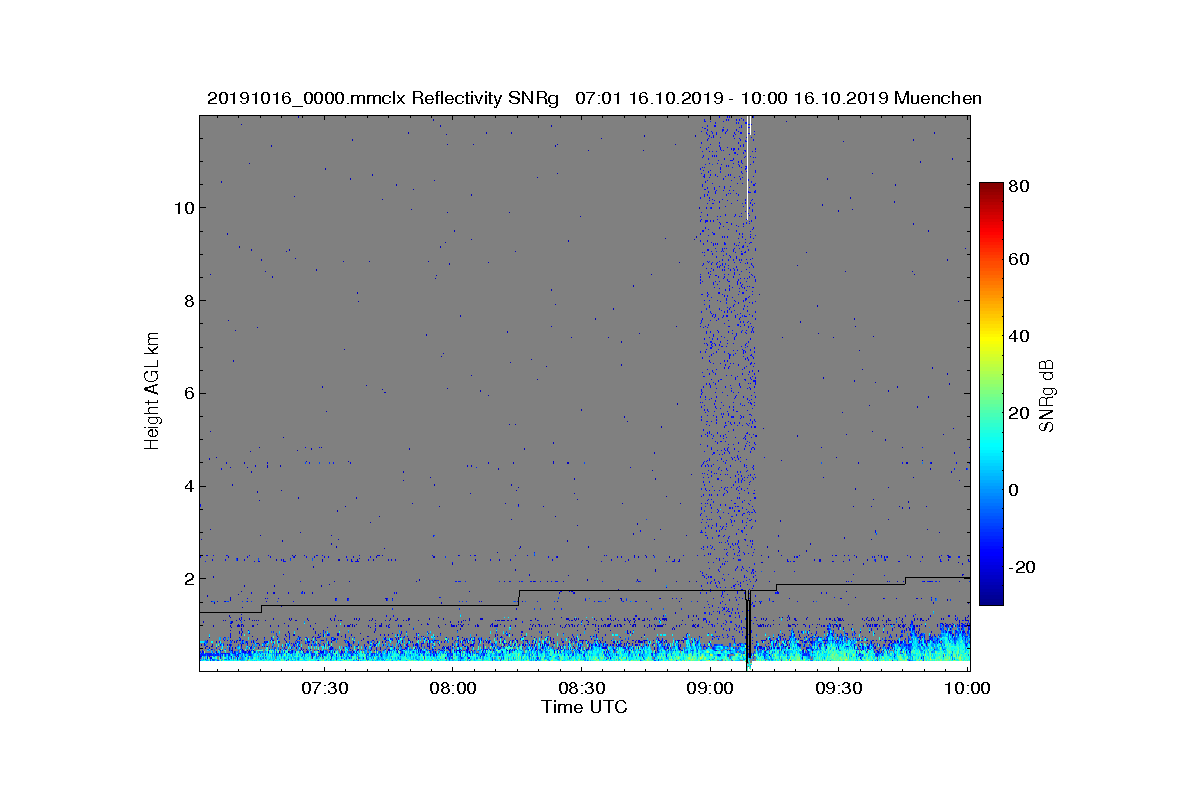Image resolution: width=1200 pixels, height=800 pixels.
Task: Click the height tick label 2
Action: pos(187,579)
